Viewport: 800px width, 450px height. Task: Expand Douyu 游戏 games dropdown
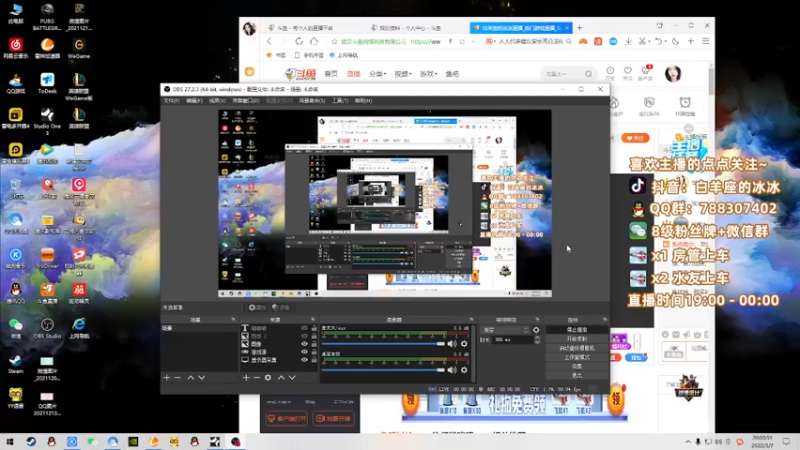pos(428,74)
